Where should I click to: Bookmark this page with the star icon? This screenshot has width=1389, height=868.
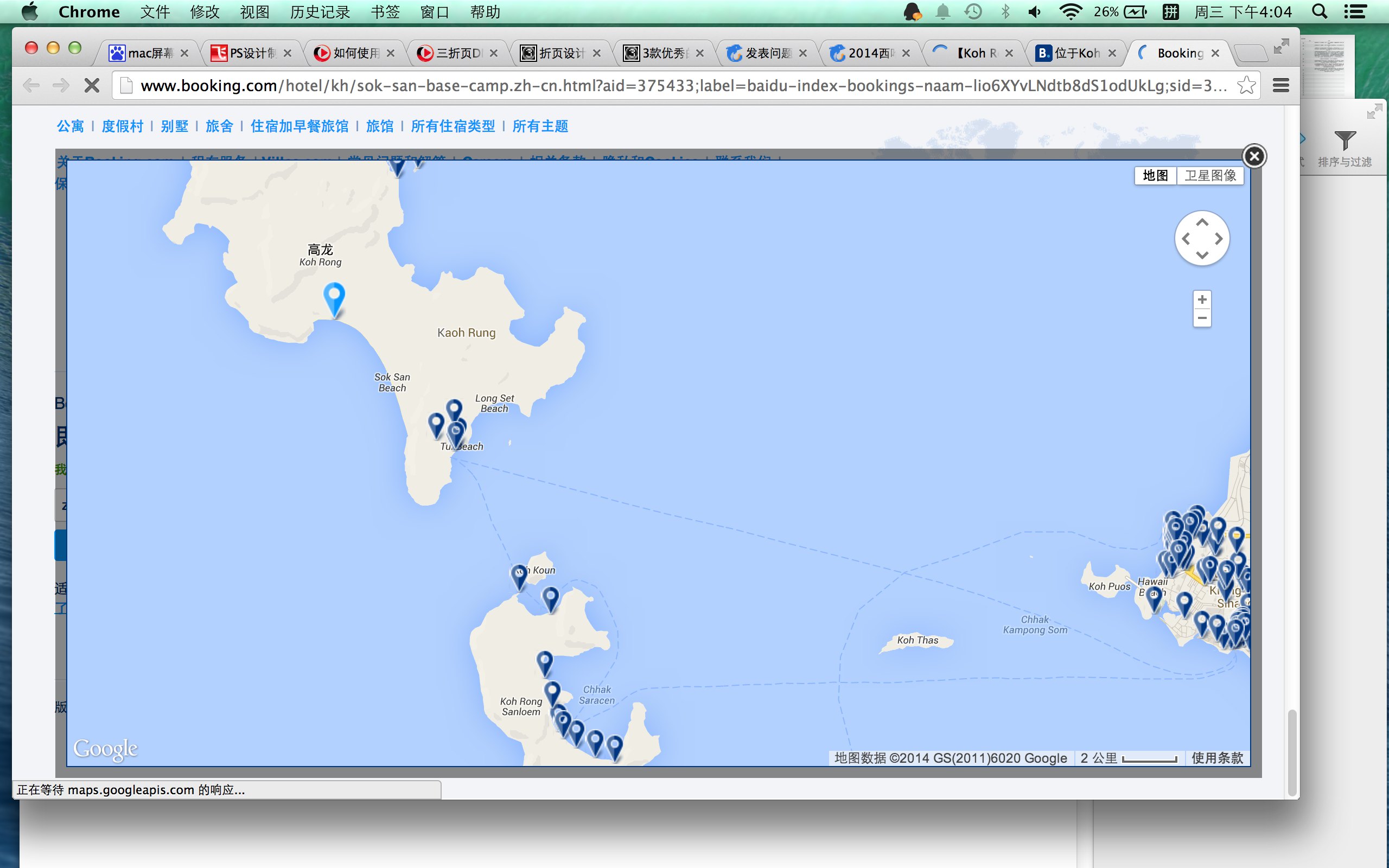pyautogui.click(x=1246, y=86)
